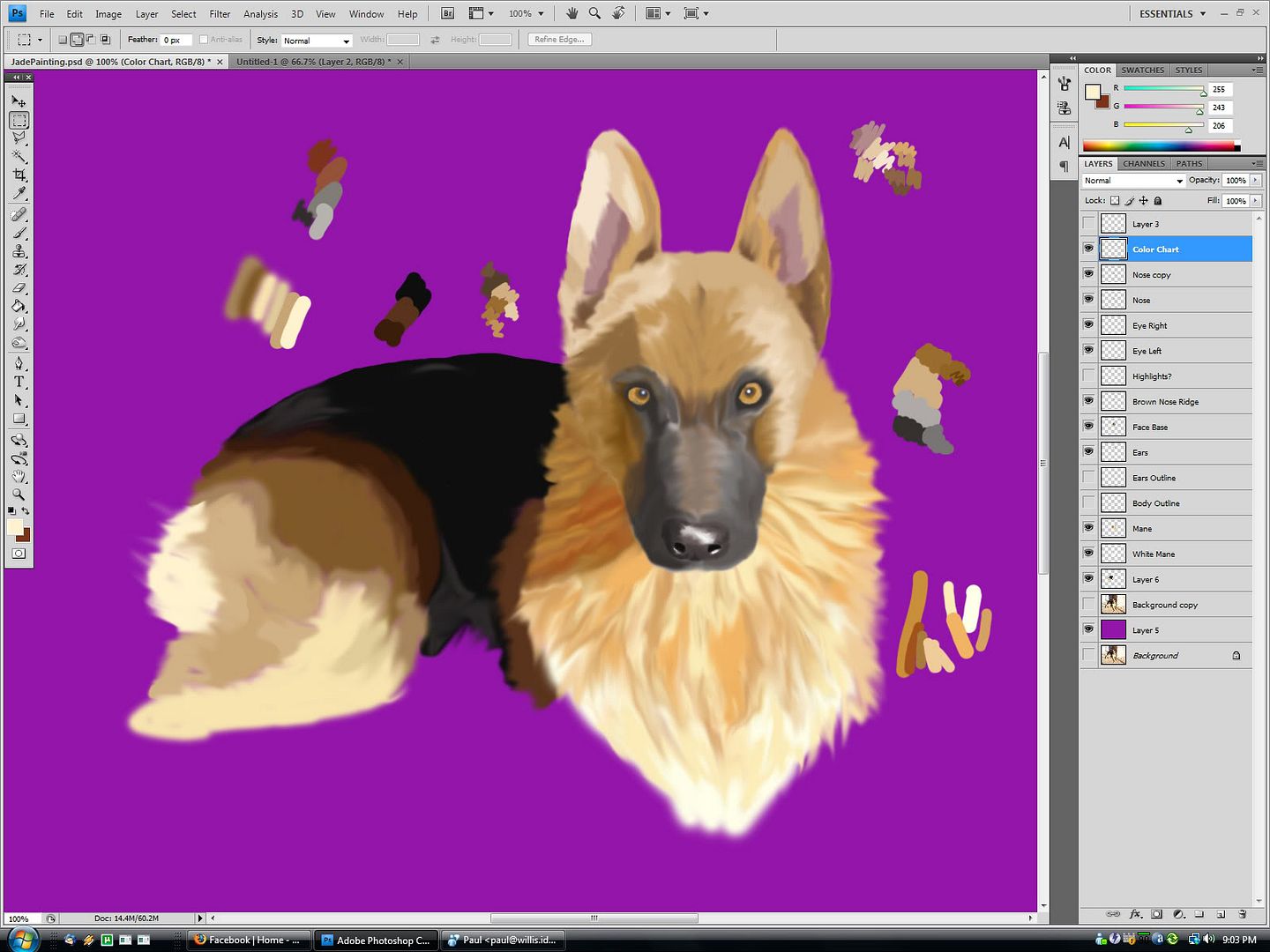Select Rotate View tool in application bar

tap(619, 13)
